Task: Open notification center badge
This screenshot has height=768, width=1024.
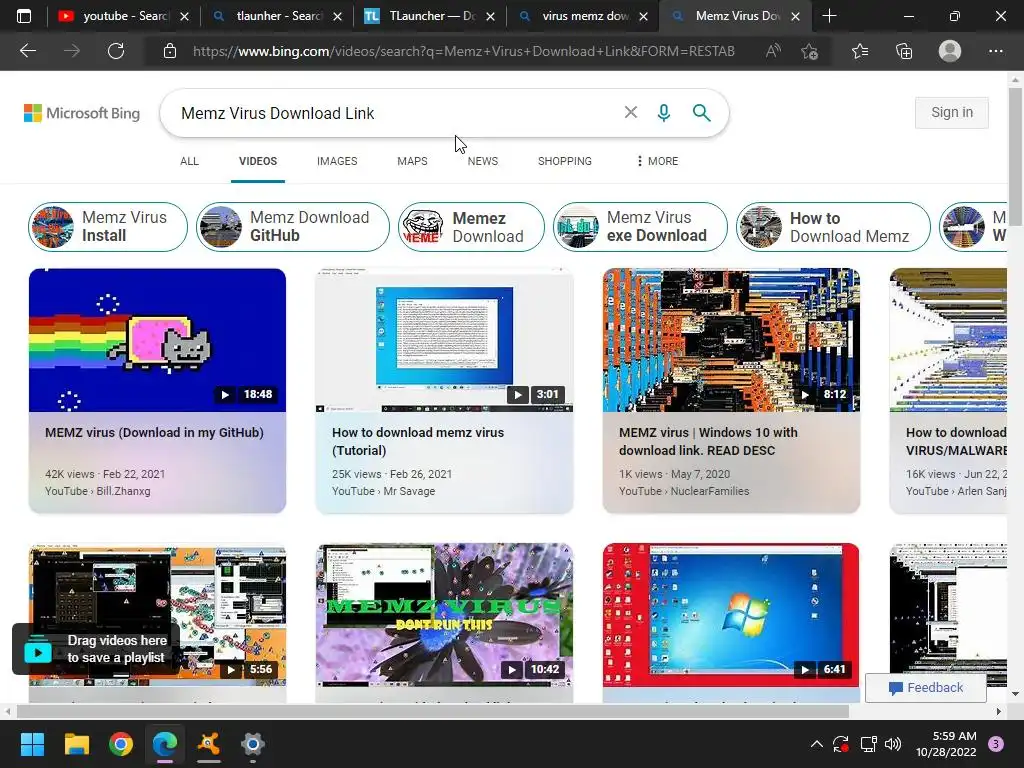Action: (995, 744)
